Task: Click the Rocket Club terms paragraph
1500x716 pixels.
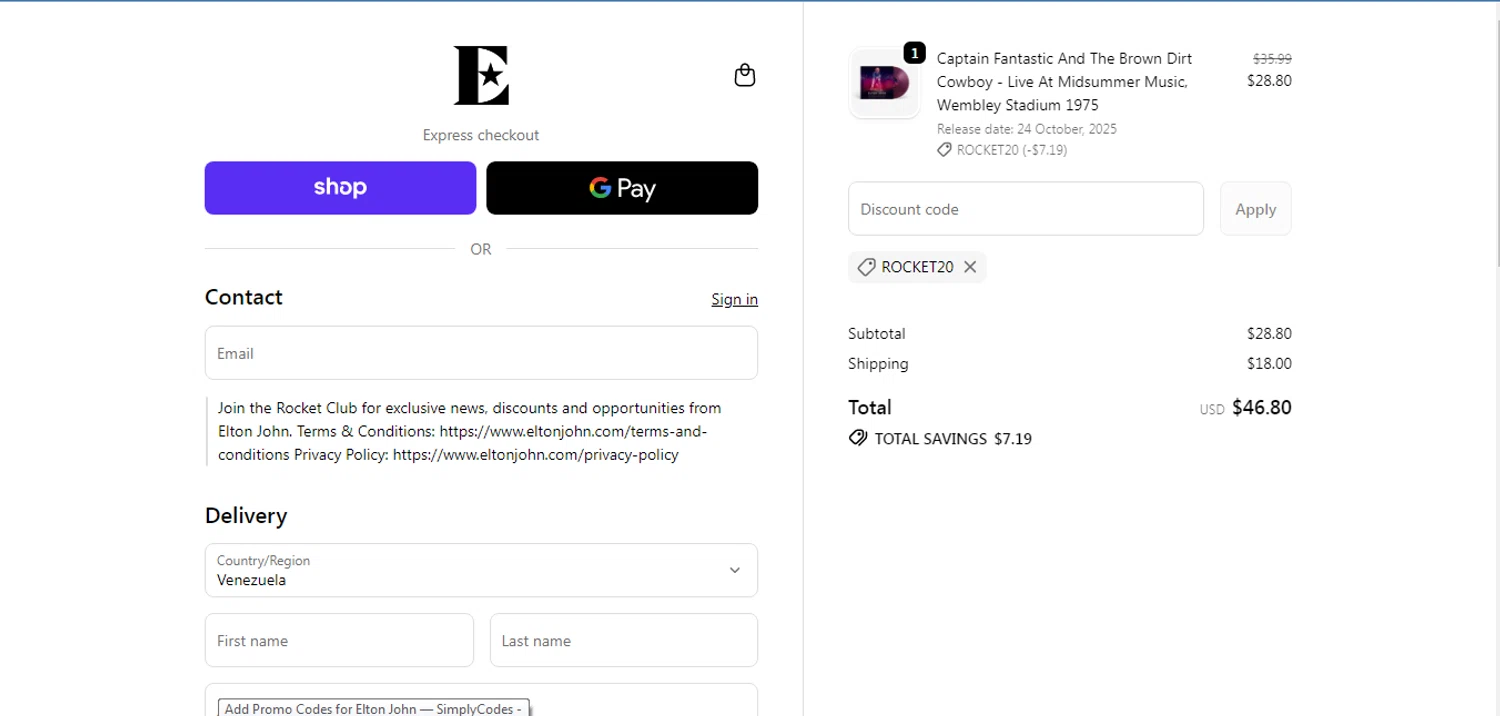Action: click(470, 431)
